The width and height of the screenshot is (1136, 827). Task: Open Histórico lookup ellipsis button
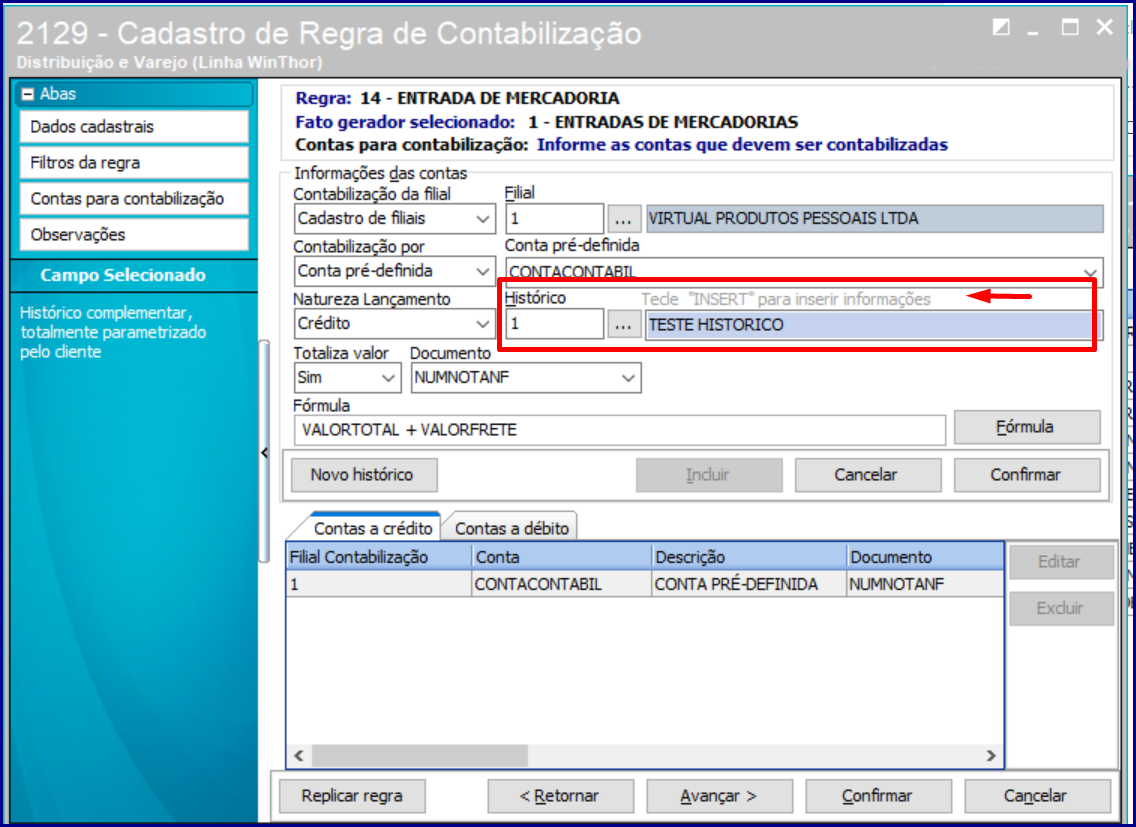624,324
